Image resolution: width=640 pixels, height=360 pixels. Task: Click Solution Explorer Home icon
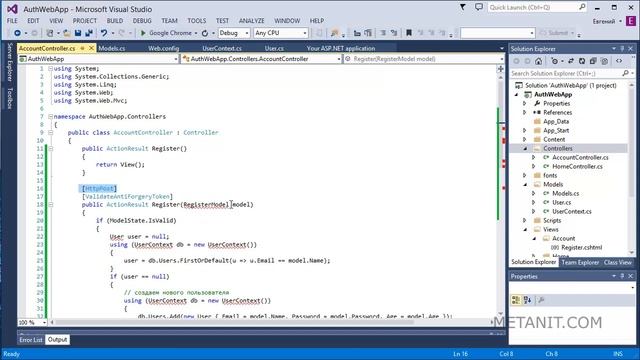538,61
